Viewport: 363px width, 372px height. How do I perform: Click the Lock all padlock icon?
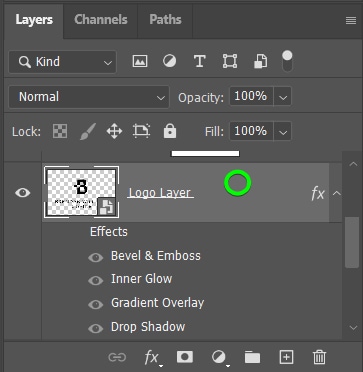[170, 131]
